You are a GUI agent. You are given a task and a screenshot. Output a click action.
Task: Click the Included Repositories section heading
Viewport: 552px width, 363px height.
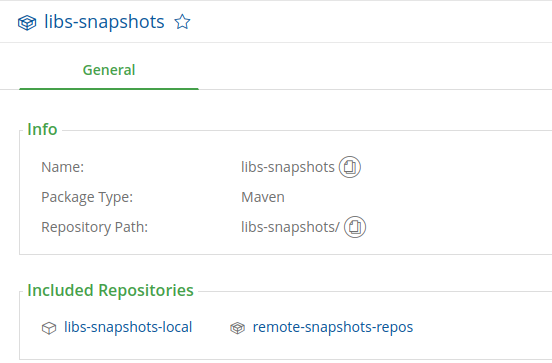click(x=111, y=290)
